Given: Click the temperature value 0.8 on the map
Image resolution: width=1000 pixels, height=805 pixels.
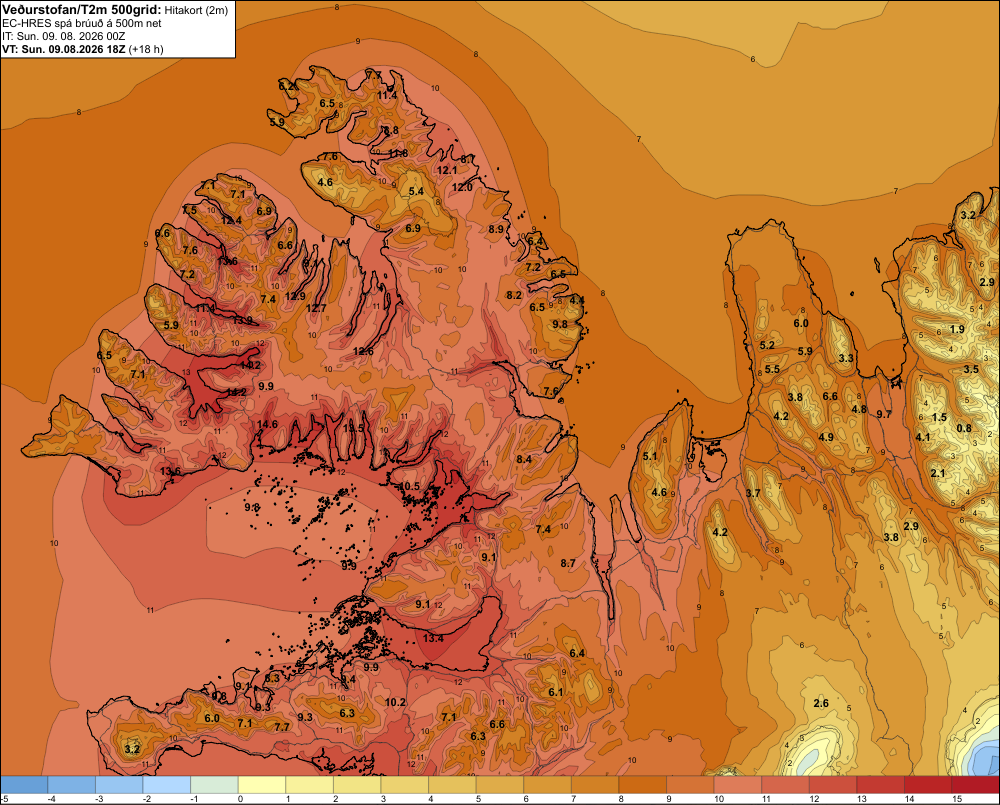Looking at the screenshot, I should [x=964, y=428].
